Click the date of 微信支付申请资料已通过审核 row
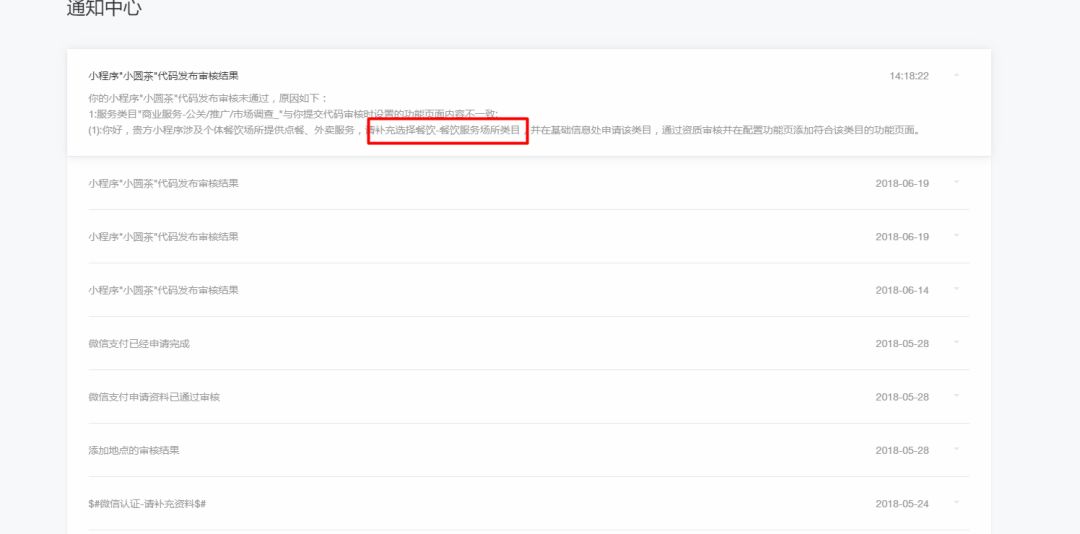Image resolution: width=1080 pixels, height=534 pixels. (x=902, y=397)
